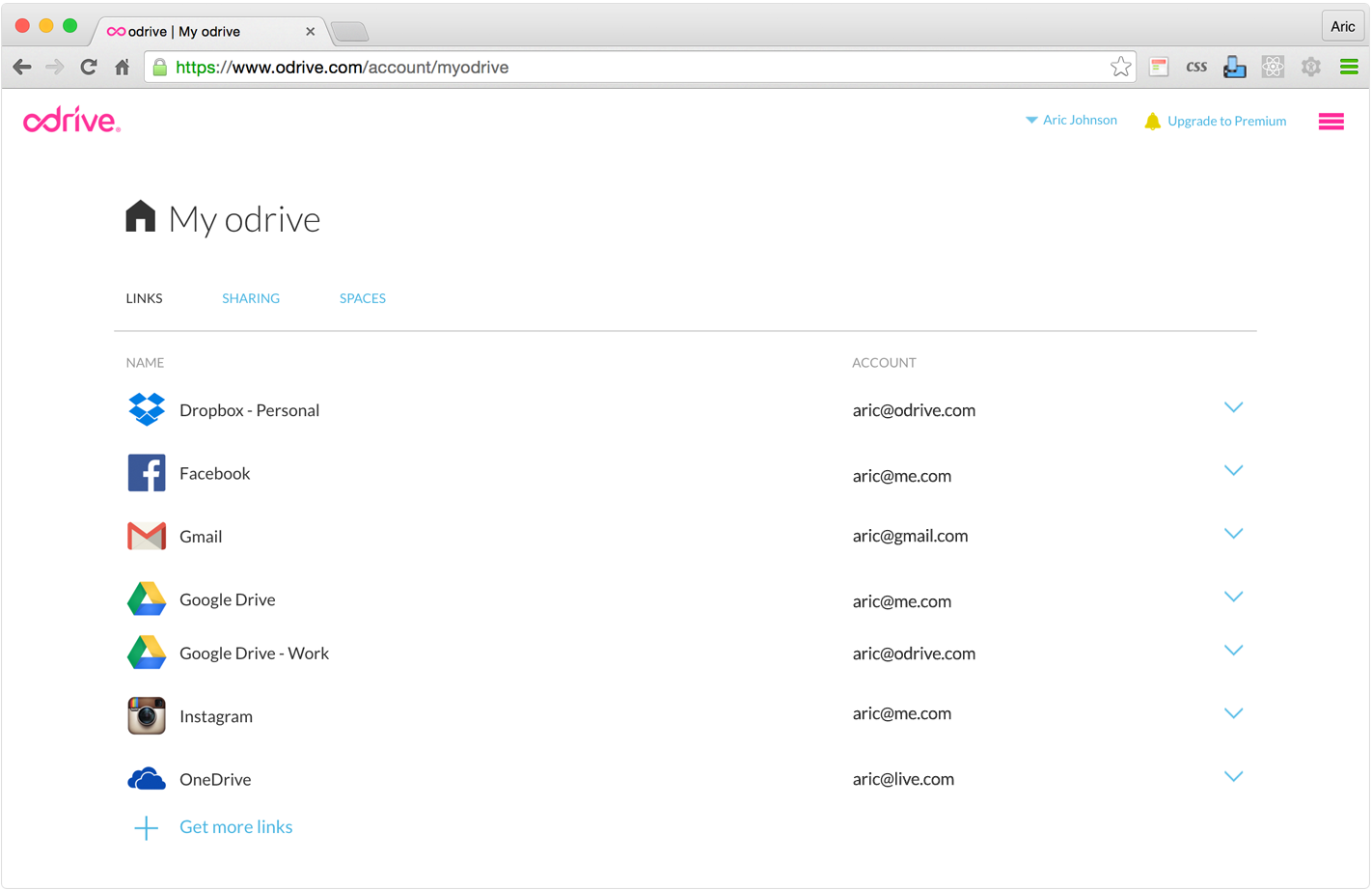Click the Instagram camera icon
This screenshot has height=890, width=1372.
(147, 716)
